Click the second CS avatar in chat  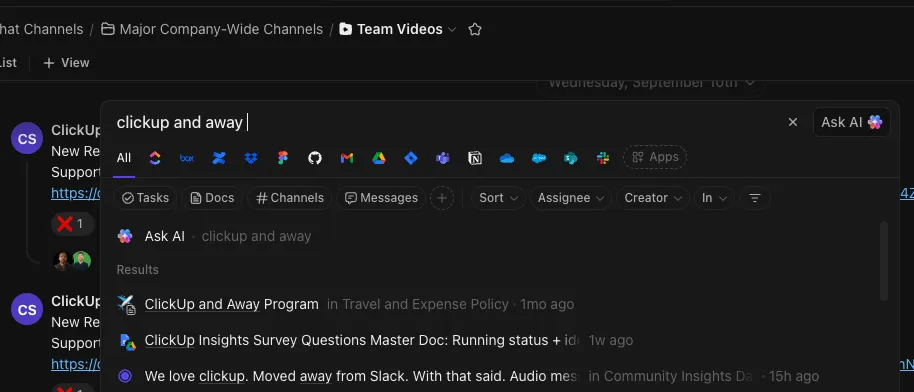[27, 309]
